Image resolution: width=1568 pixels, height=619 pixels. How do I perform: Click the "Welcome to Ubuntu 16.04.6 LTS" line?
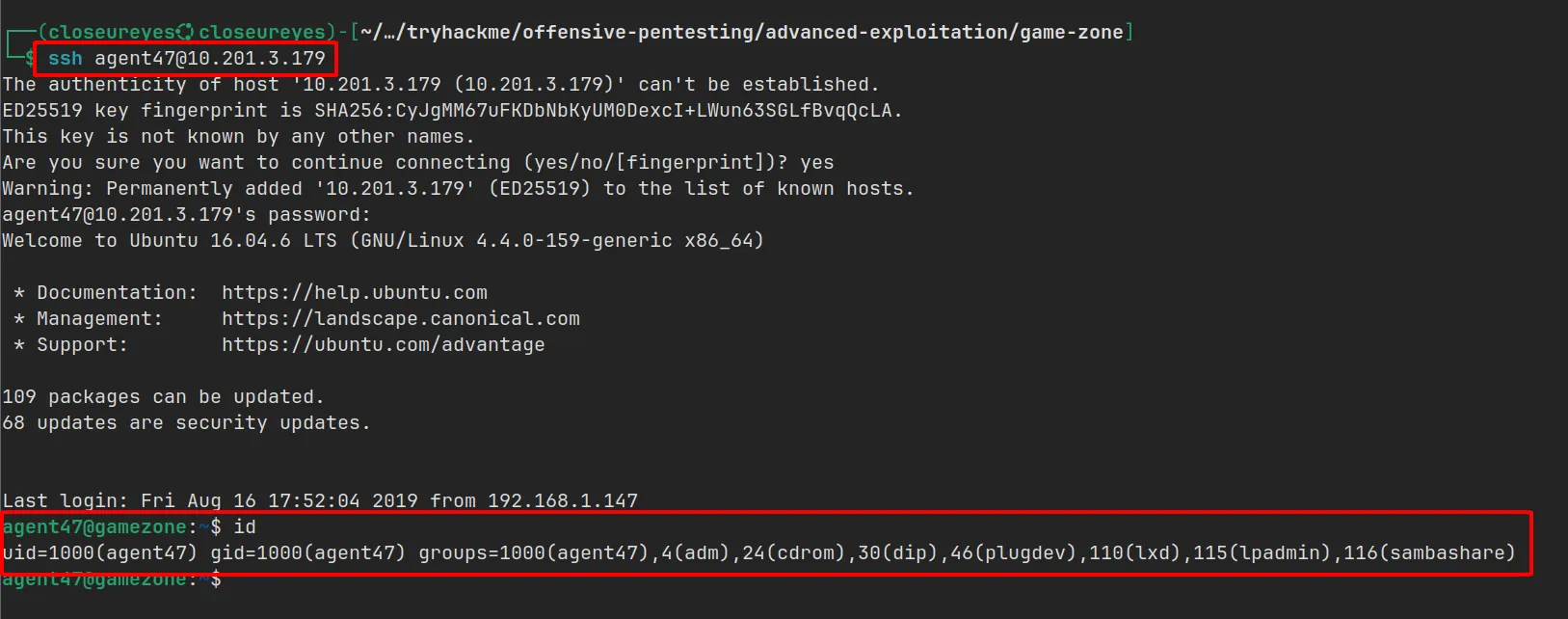(x=382, y=241)
